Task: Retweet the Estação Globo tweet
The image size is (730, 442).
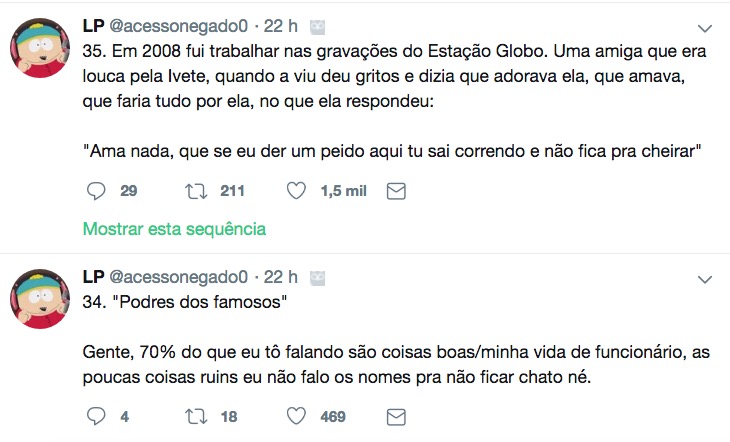Action: coord(195,190)
